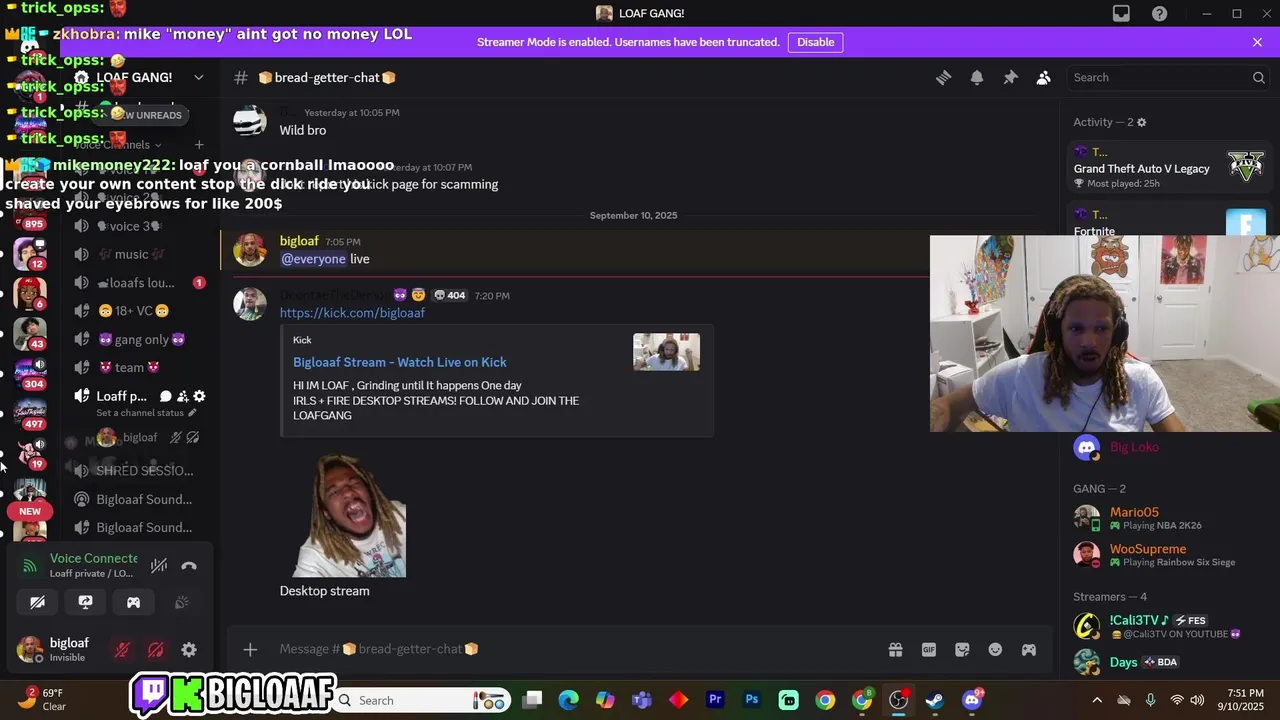The height and width of the screenshot is (720, 1280).
Task: Open the Discord inbox icon
Action: click(x=1121, y=13)
